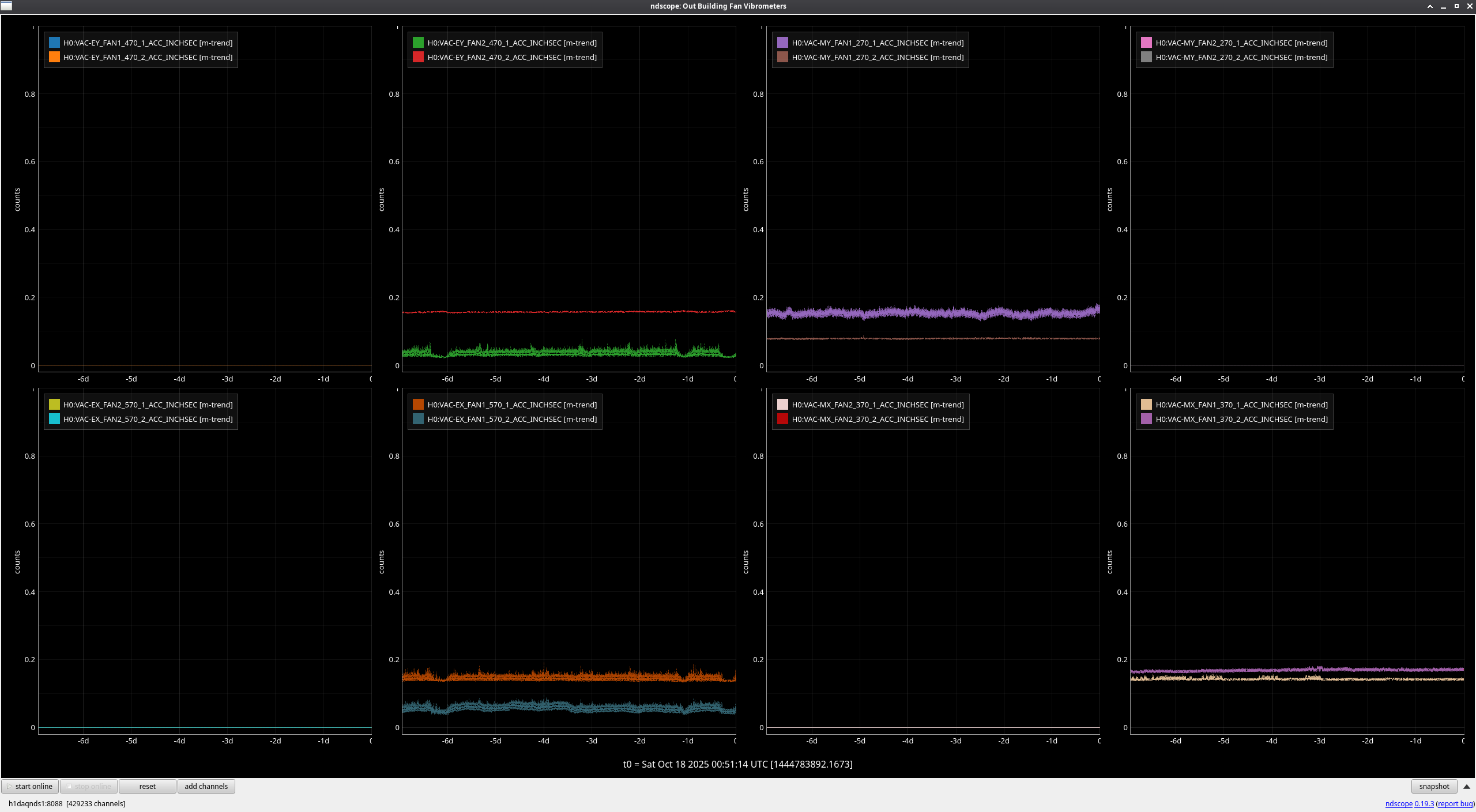Click the orange EX_FAN1_570_1 legend icon
The width and height of the screenshot is (1476, 812).
(x=418, y=405)
